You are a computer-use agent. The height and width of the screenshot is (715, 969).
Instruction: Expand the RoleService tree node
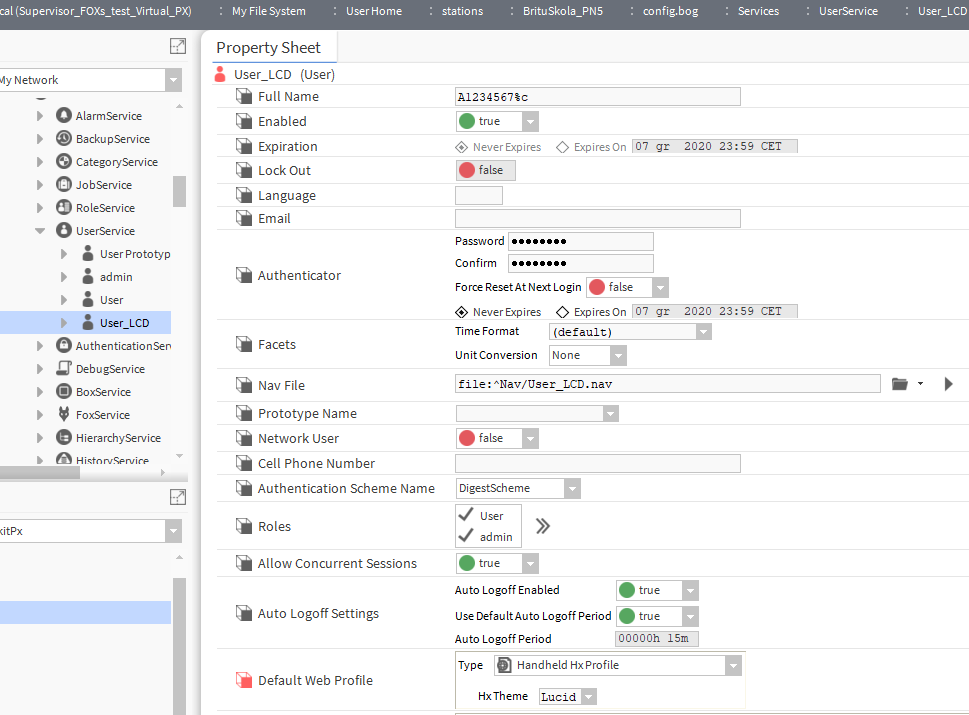pos(40,208)
